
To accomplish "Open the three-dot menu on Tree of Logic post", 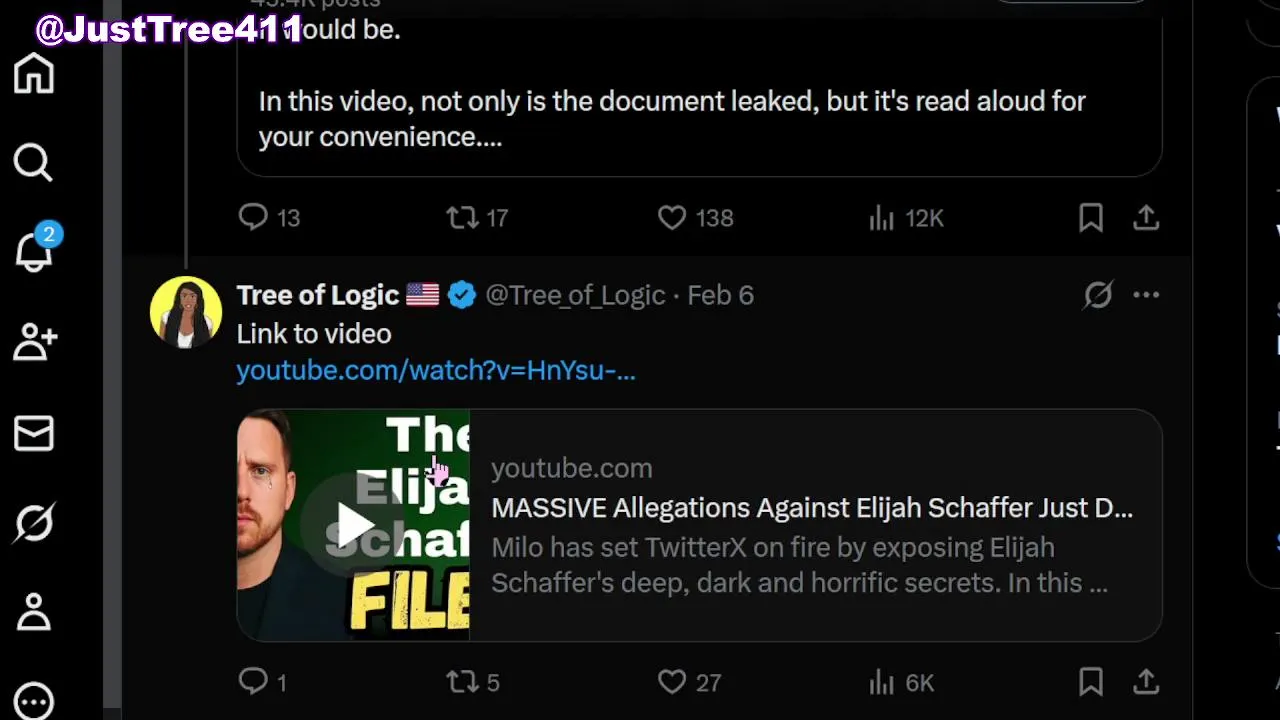I will 1146,295.
